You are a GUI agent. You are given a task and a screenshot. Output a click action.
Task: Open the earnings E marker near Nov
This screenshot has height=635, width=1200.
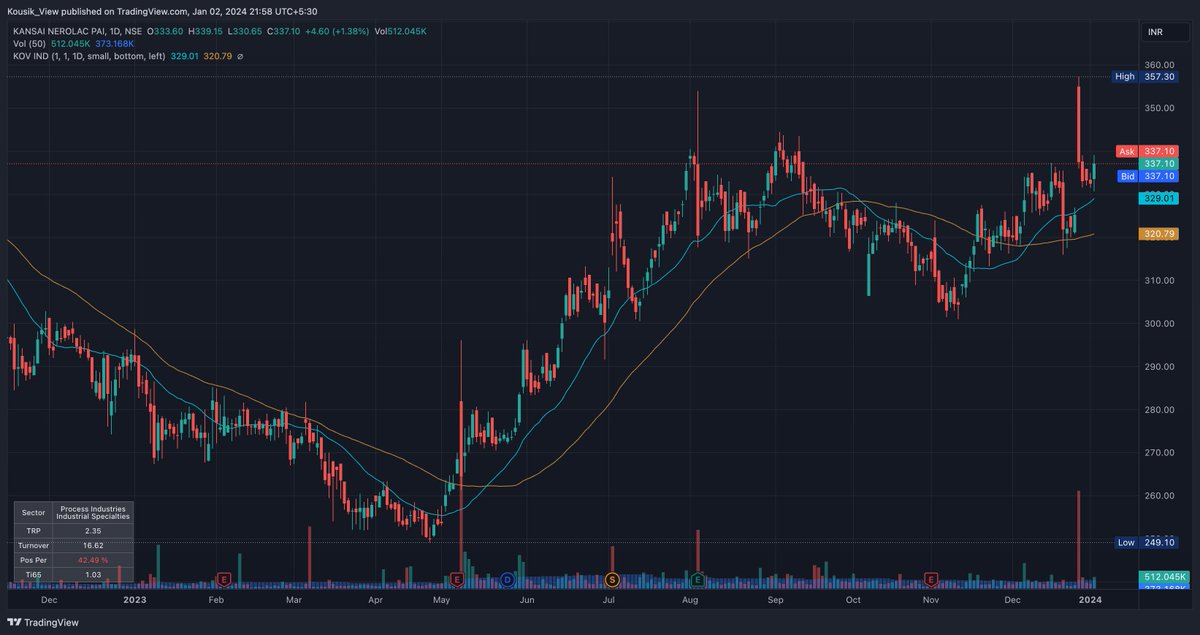(931, 579)
